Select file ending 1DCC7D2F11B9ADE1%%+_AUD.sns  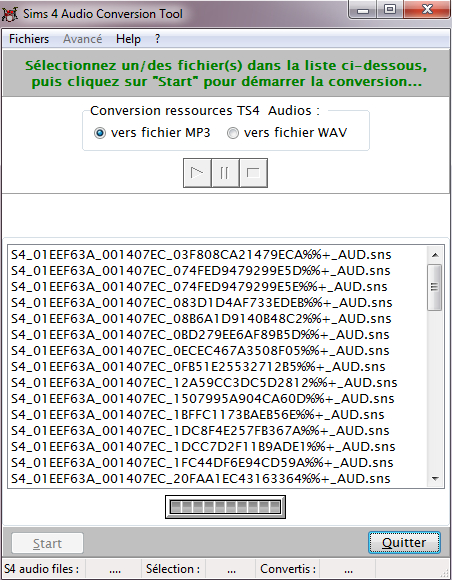218,447
